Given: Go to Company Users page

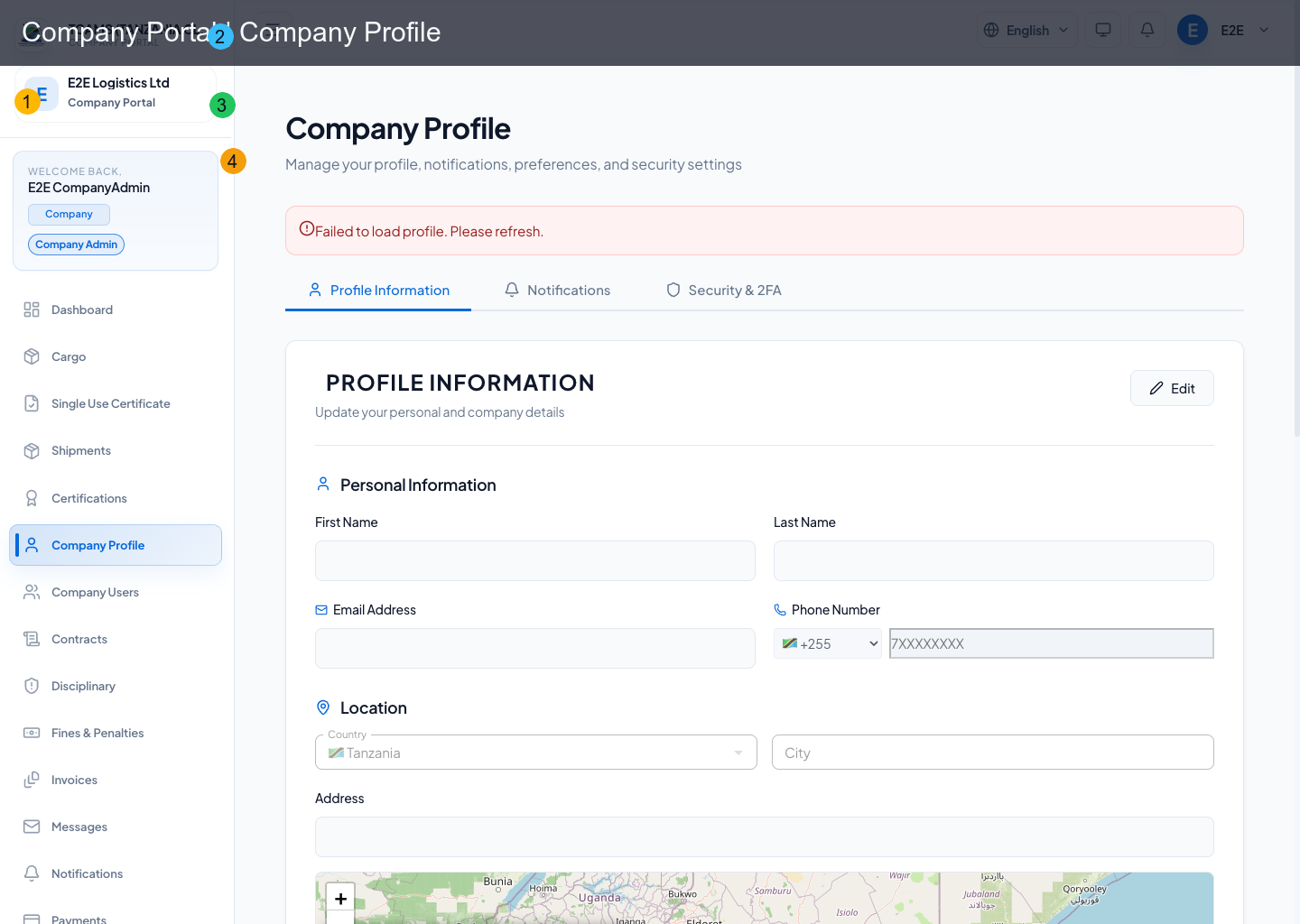Looking at the screenshot, I should click(x=116, y=592).
